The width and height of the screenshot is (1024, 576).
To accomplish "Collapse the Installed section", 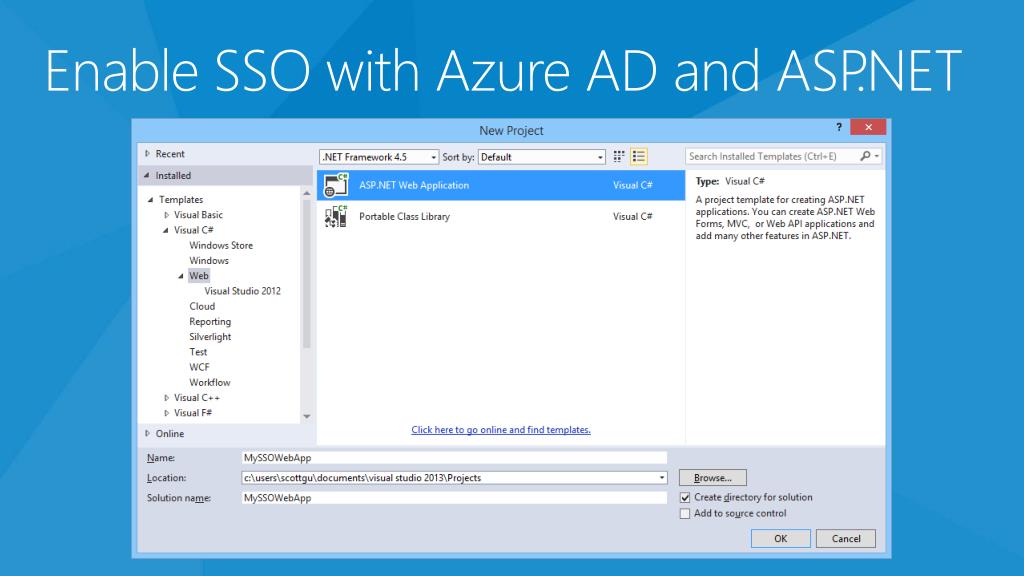I will click(x=147, y=175).
